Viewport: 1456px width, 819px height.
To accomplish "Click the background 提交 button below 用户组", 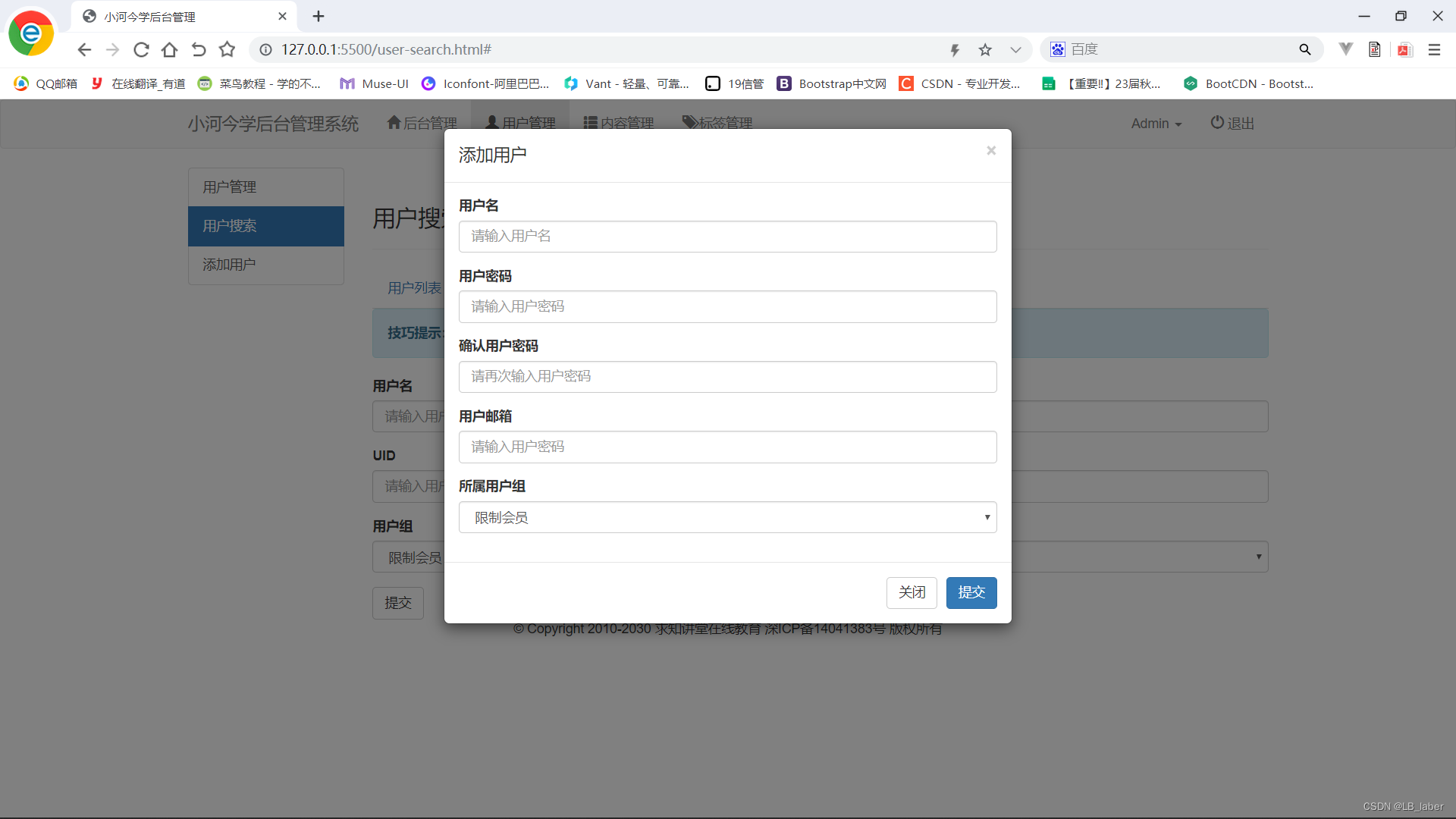I will click(x=398, y=603).
